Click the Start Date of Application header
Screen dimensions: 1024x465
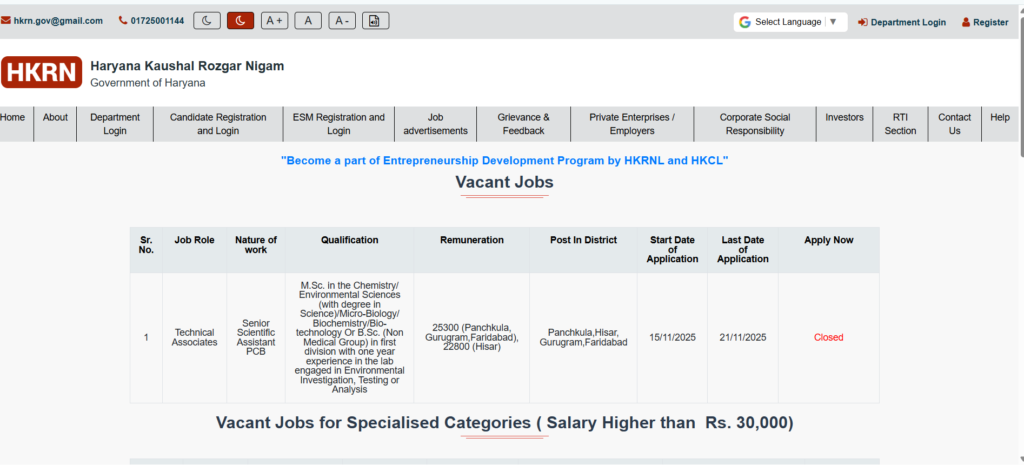coord(672,249)
